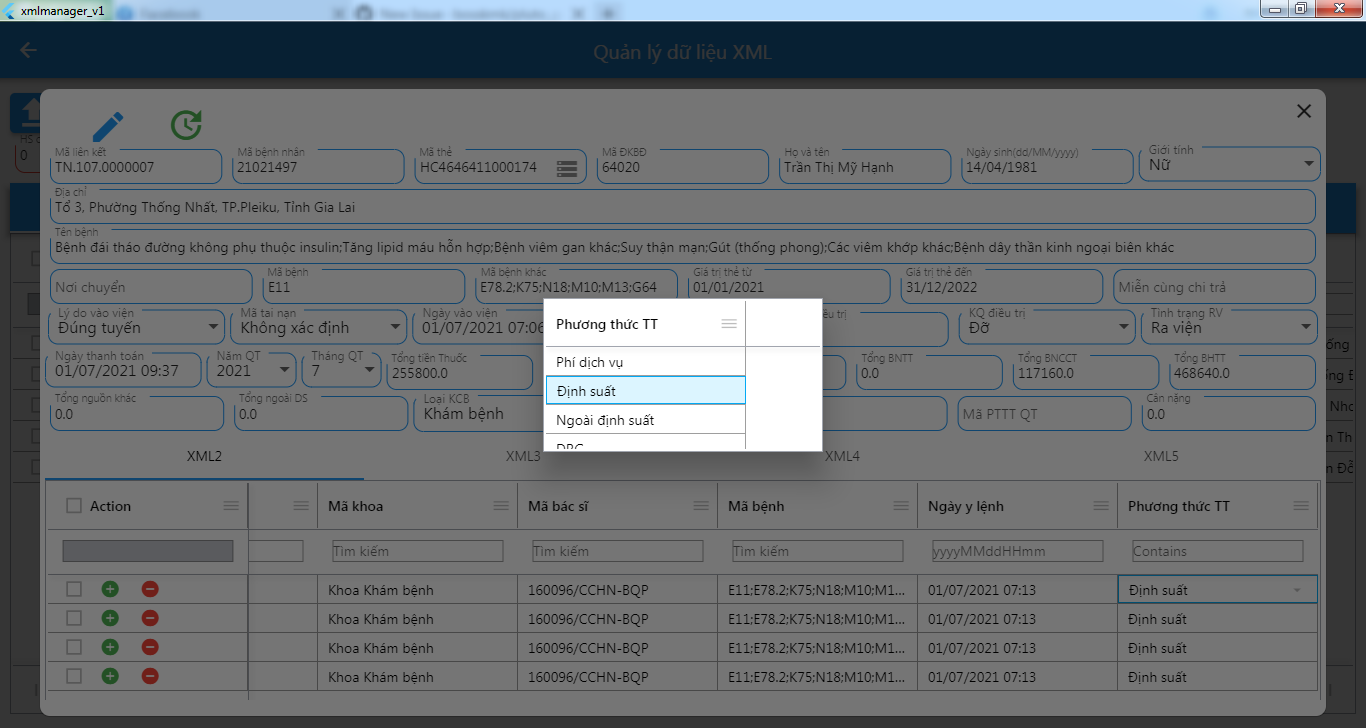Check the first row's selection checkbox

point(73,589)
